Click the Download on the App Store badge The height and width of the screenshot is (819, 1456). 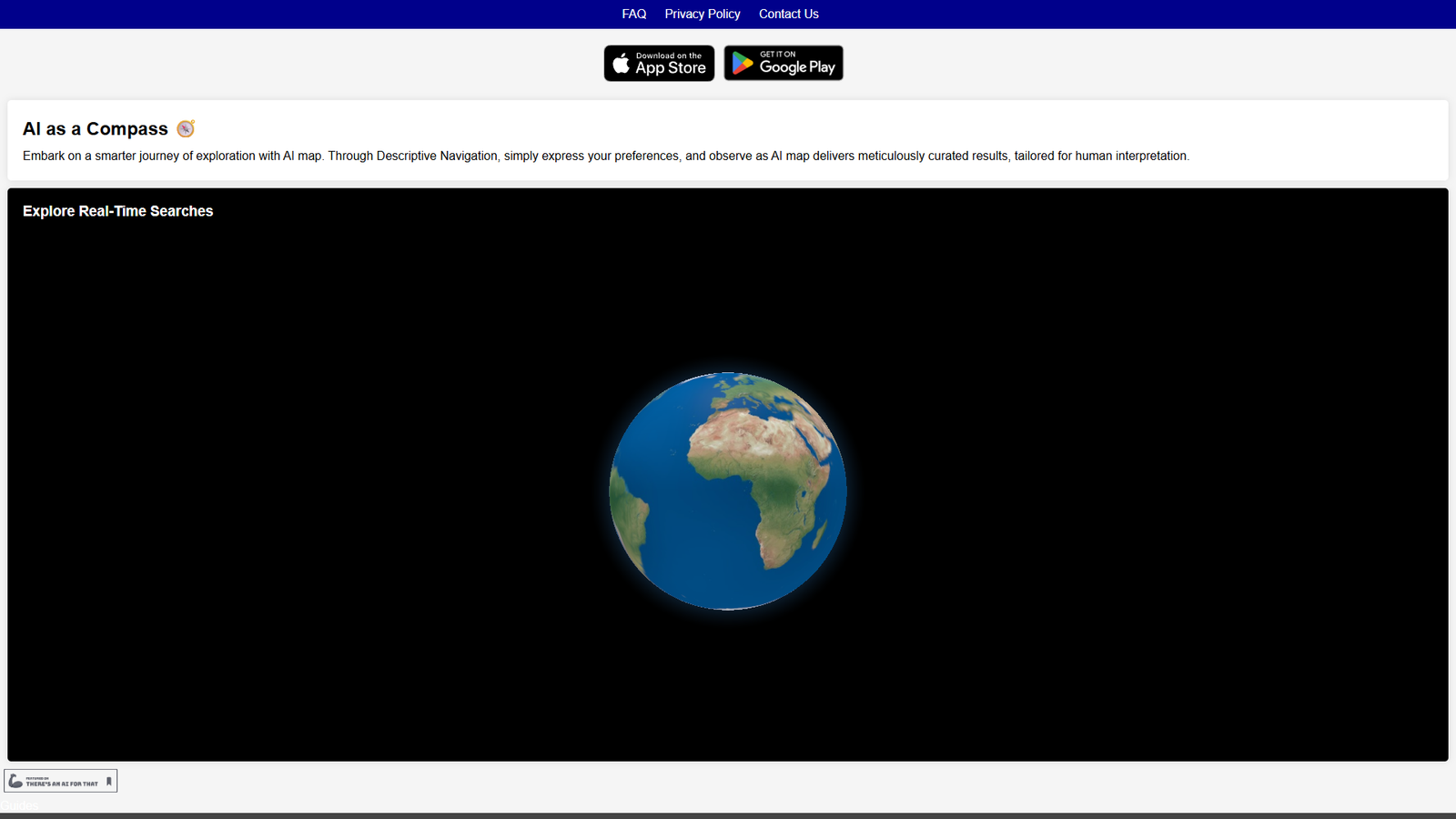tap(660, 64)
